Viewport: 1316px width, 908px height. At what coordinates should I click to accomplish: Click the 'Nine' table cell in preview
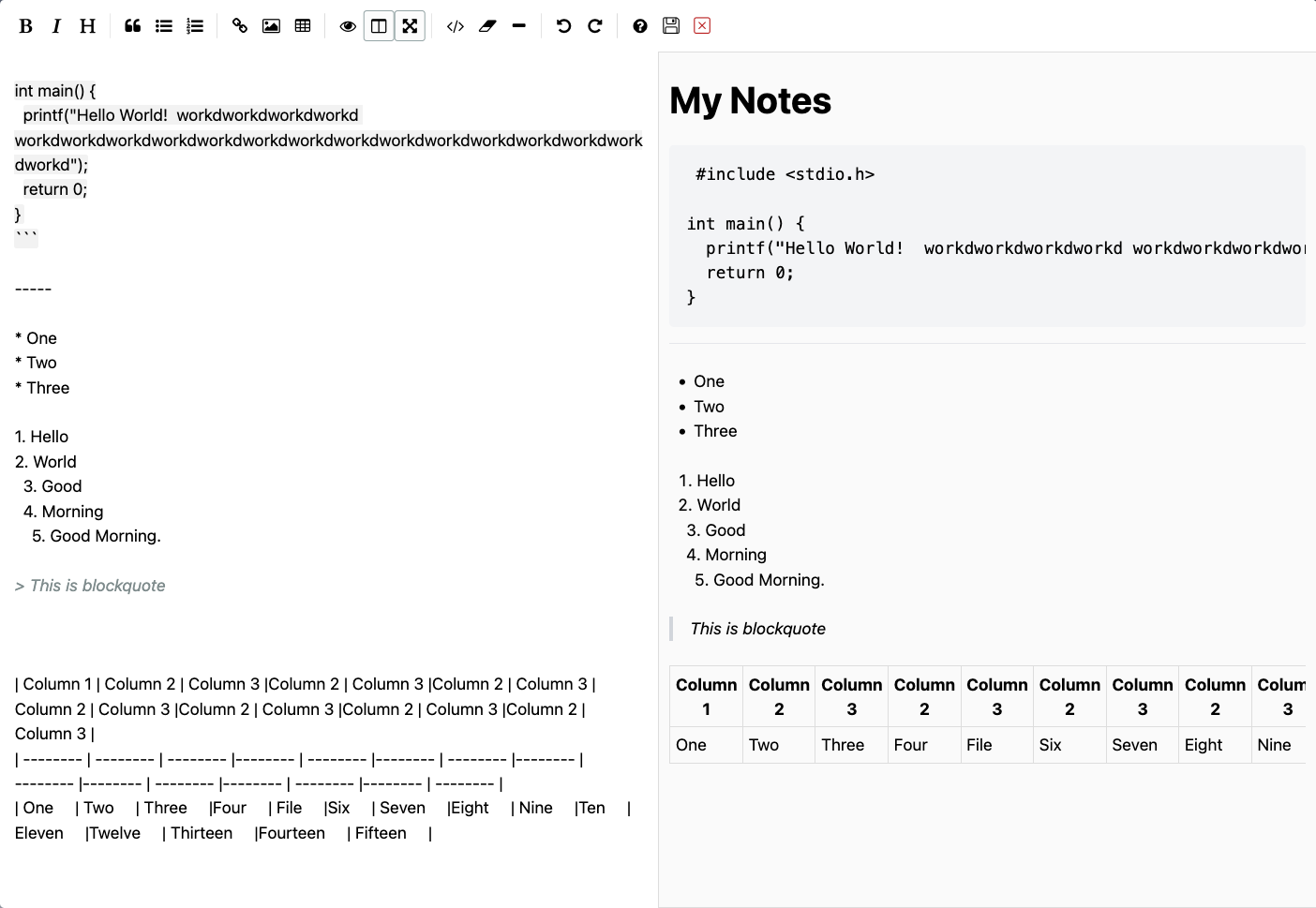[x=1279, y=745]
